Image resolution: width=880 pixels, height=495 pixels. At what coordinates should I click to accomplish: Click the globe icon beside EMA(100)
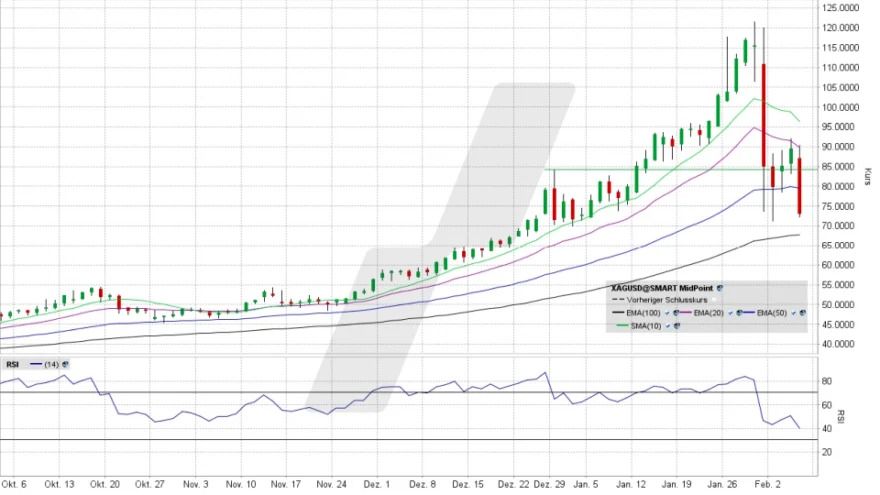click(x=676, y=313)
